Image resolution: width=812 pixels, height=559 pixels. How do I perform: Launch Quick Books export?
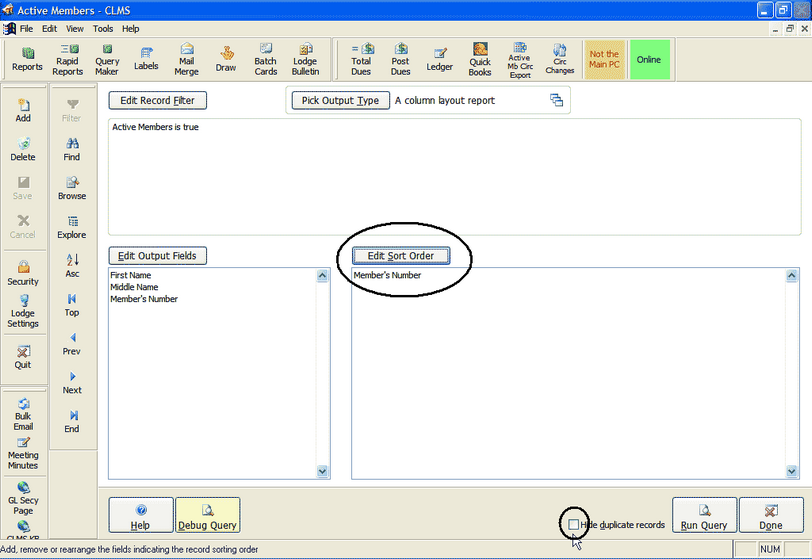tap(480, 59)
